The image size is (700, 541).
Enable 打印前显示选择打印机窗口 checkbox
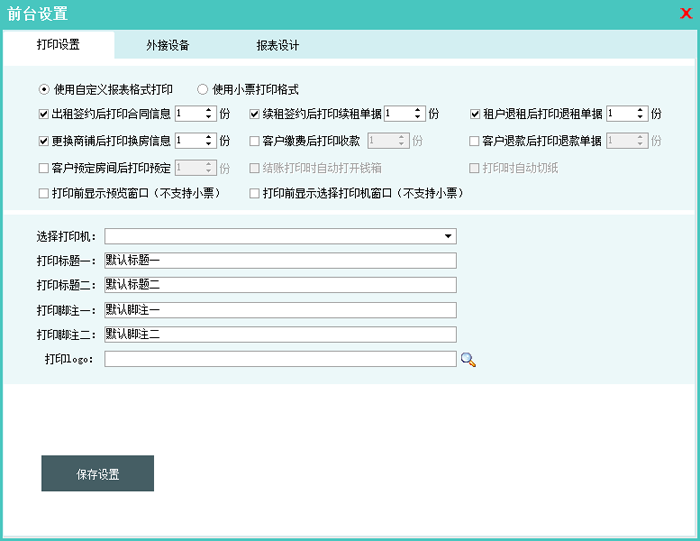[x=255, y=193]
